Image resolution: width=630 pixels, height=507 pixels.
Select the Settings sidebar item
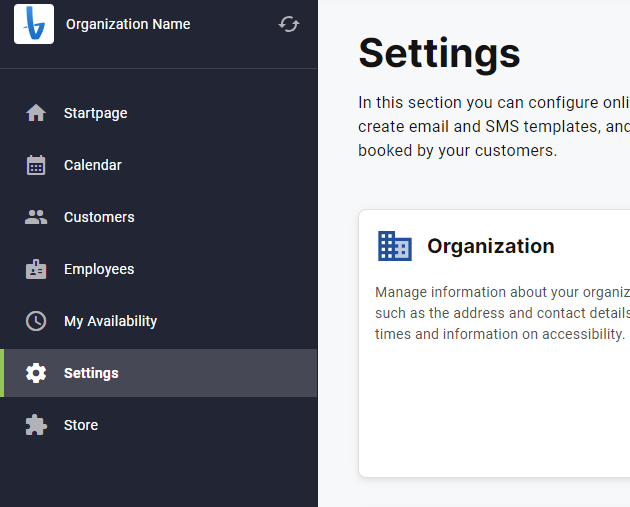[159, 373]
